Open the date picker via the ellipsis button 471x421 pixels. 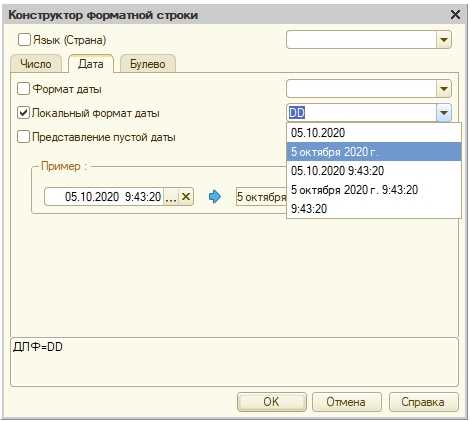click(x=171, y=197)
